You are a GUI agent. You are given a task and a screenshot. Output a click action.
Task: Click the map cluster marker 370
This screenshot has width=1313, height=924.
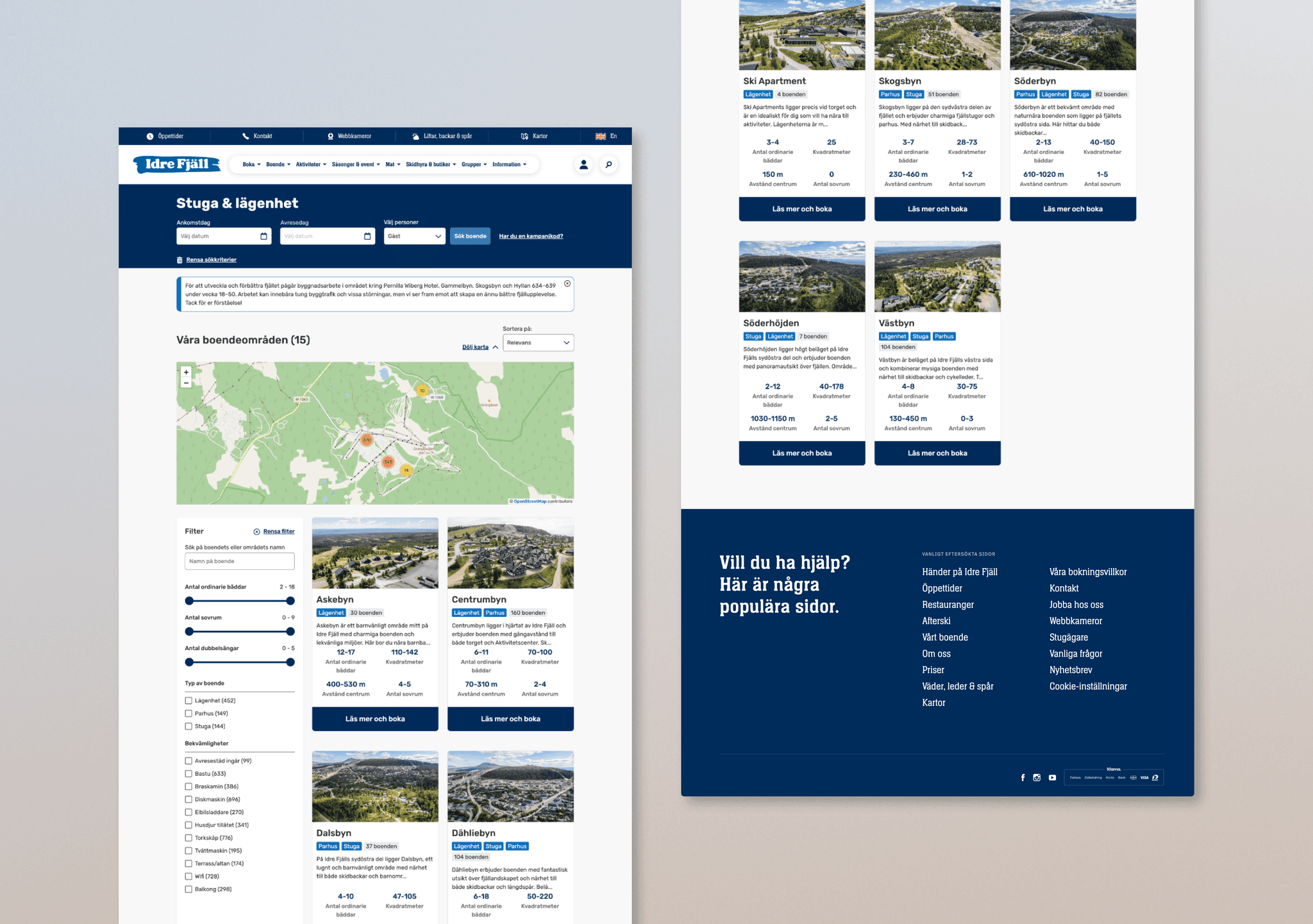(367, 441)
